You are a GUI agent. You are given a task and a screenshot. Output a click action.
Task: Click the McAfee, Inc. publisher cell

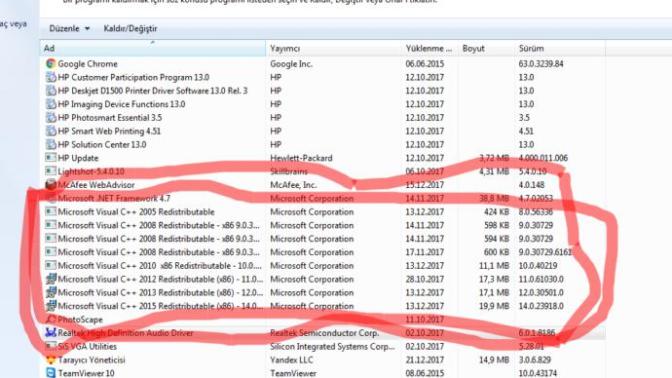293,185
